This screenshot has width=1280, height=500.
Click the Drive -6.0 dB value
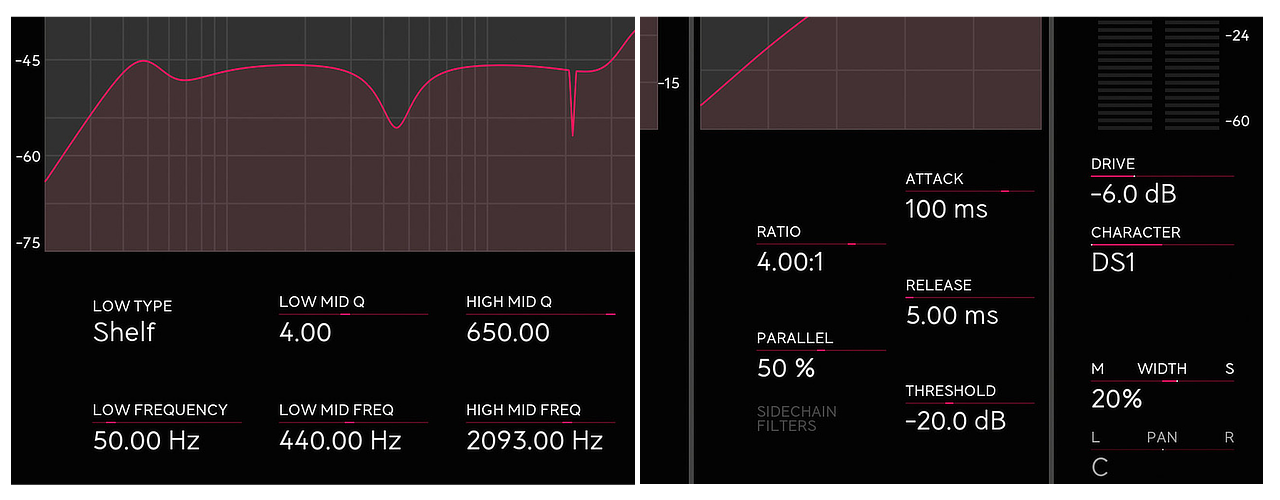(x=1133, y=193)
